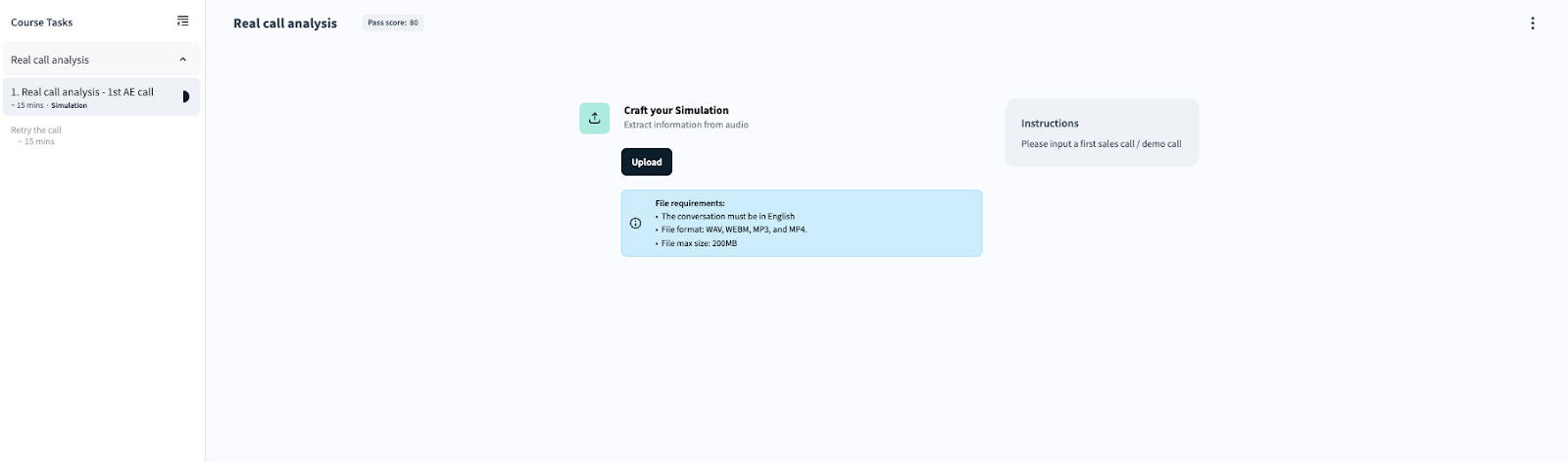Collapse Real call analysis section chevron
The width and height of the screenshot is (1568, 462).
coord(182,60)
